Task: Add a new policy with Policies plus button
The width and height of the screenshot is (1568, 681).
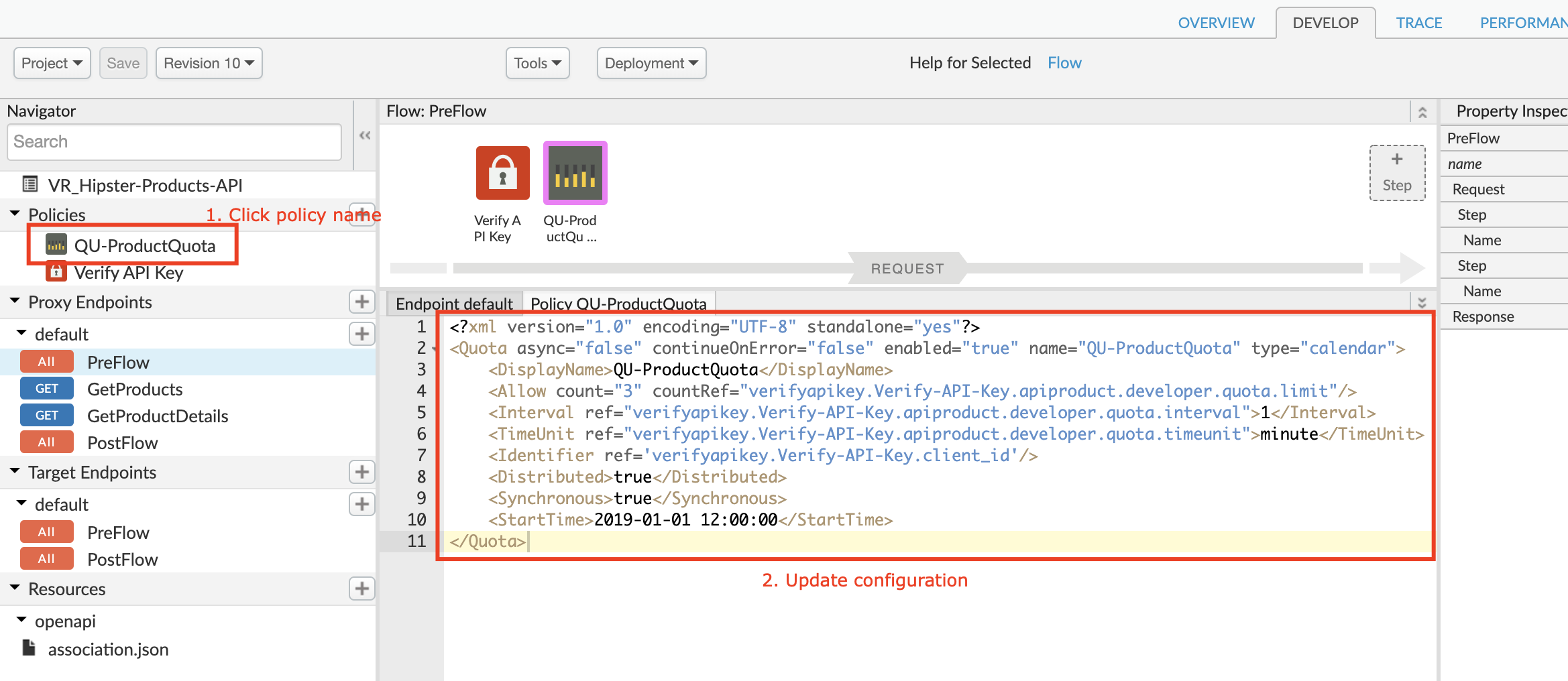Action: (362, 214)
